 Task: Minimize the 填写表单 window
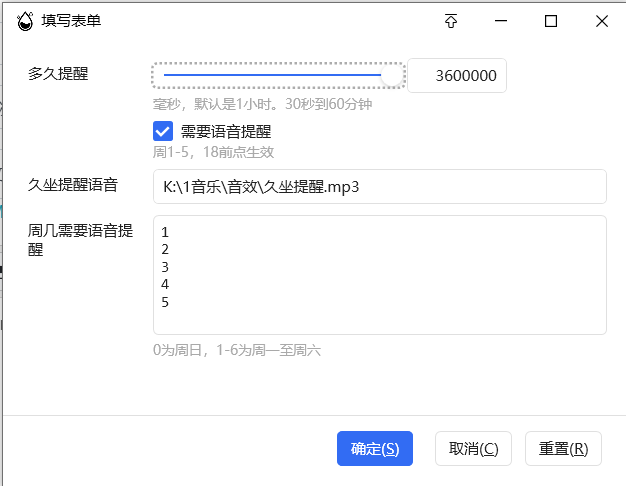[501, 21]
